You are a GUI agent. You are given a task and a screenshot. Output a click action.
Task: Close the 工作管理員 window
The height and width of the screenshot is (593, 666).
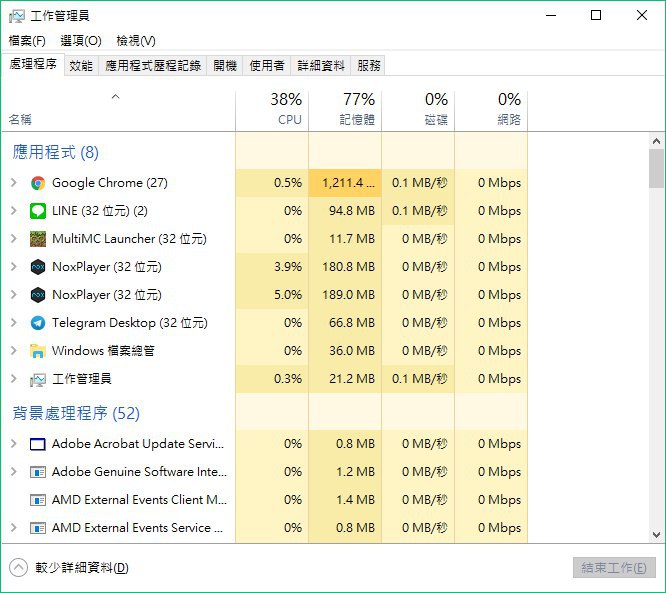click(642, 16)
